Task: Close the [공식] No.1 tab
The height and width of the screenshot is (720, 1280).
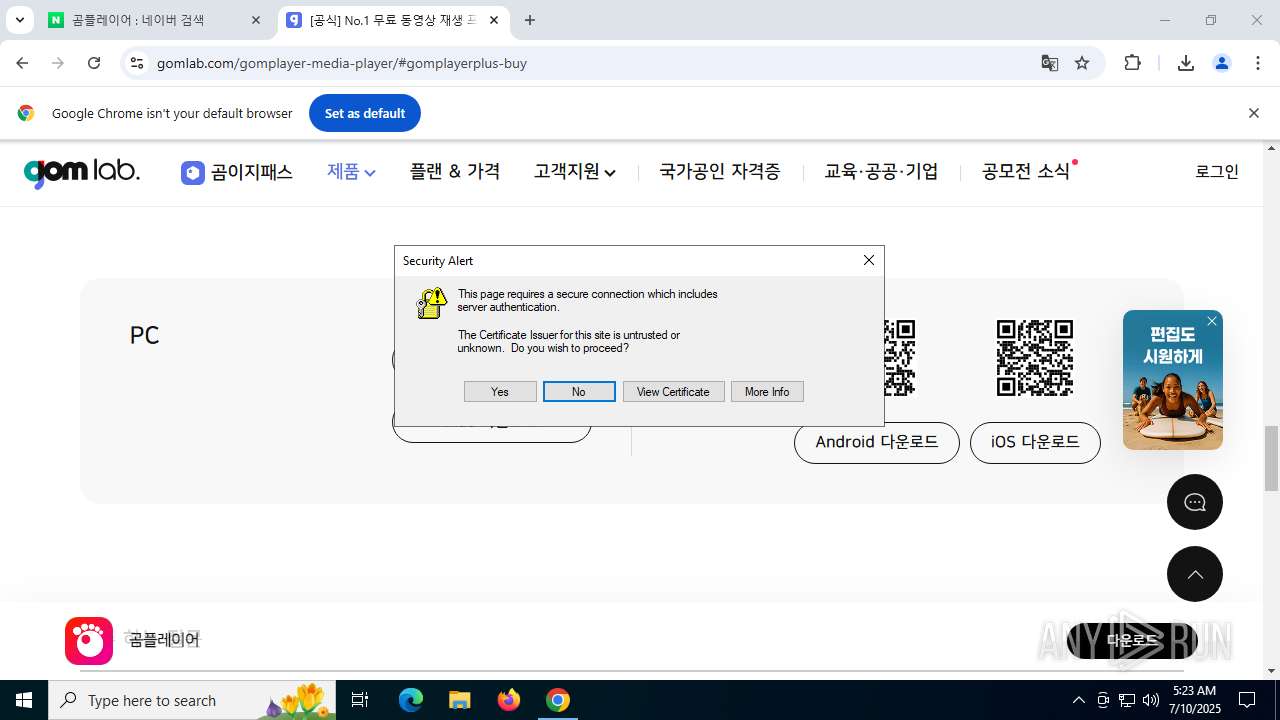Action: [x=494, y=20]
